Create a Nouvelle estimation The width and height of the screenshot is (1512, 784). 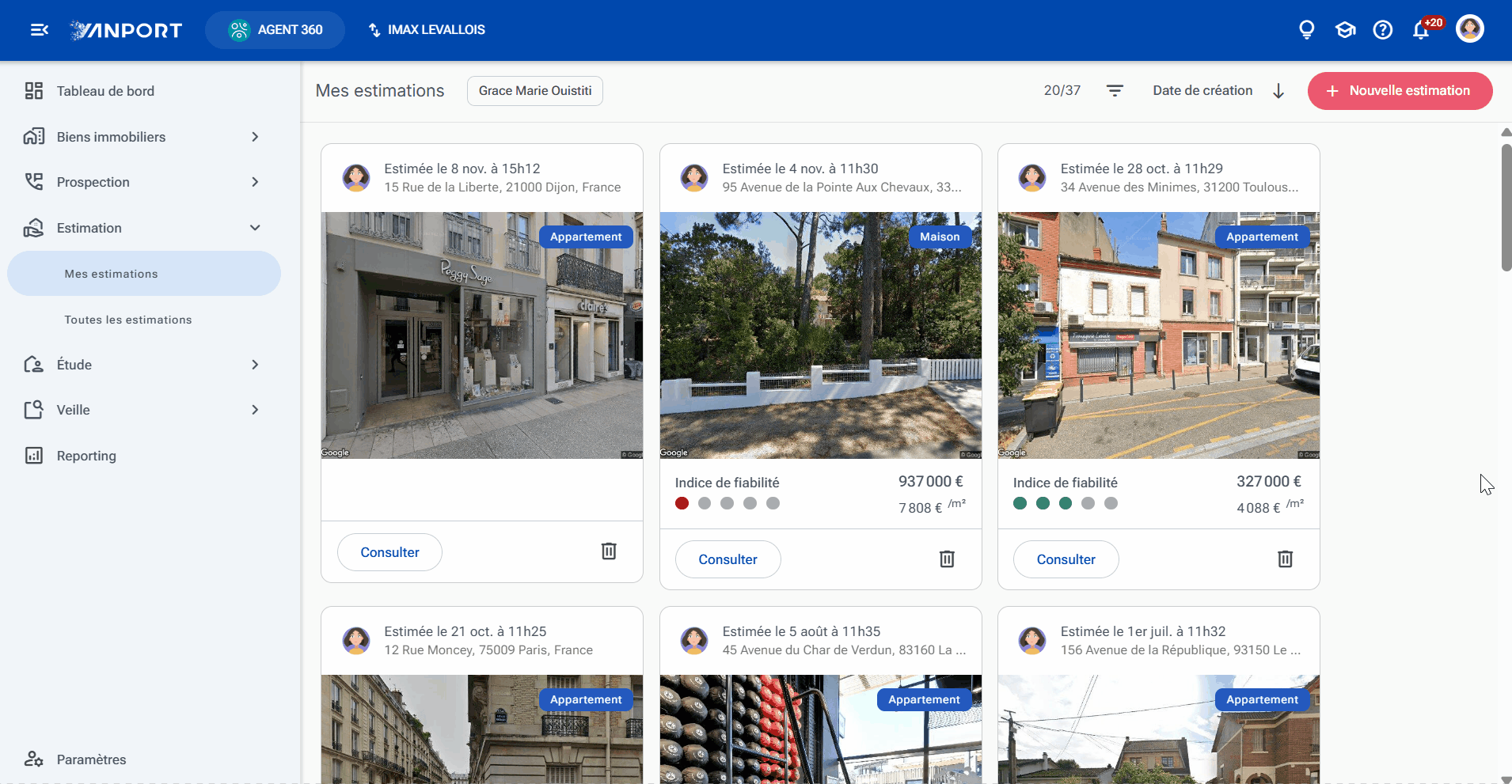pyautogui.click(x=1400, y=91)
